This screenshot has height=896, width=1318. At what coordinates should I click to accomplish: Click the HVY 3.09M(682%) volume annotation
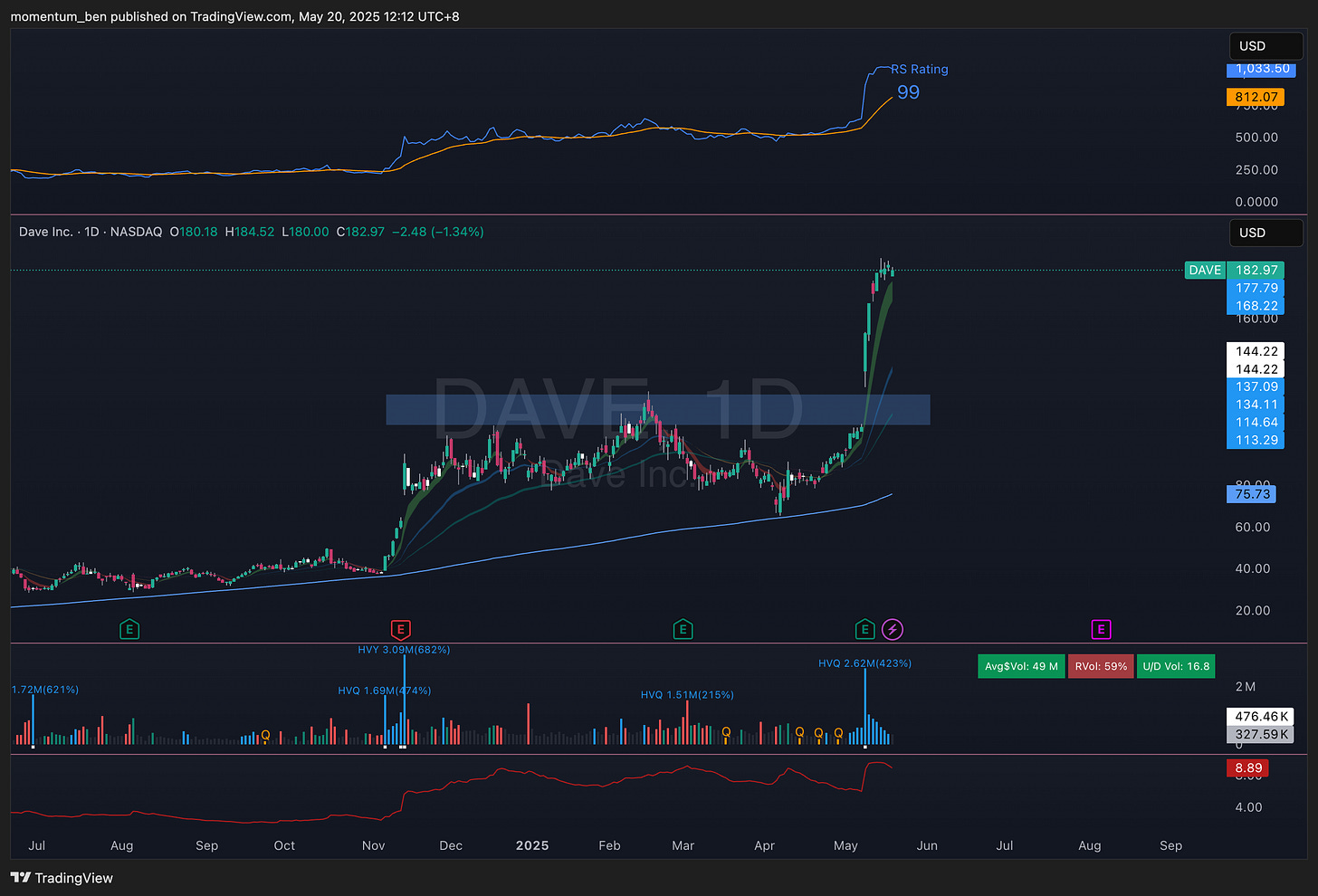[x=404, y=650]
